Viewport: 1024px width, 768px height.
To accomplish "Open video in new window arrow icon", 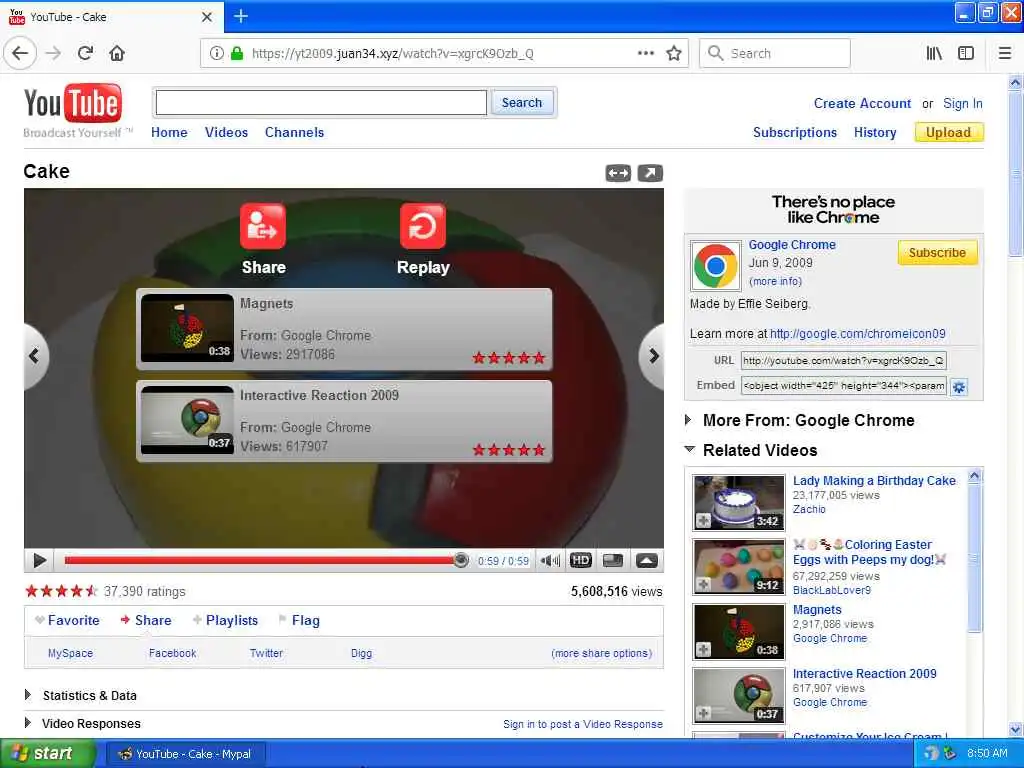I will pyautogui.click(x=650, y=173).
